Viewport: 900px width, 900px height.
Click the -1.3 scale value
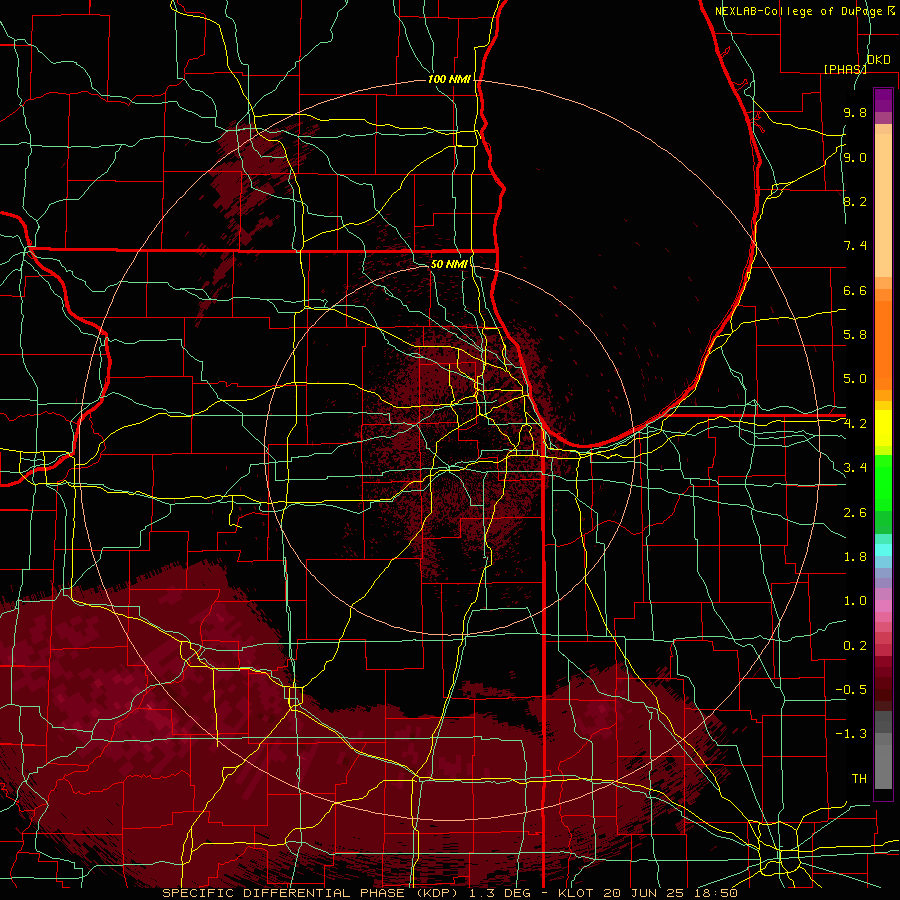(x=851, y=734)
